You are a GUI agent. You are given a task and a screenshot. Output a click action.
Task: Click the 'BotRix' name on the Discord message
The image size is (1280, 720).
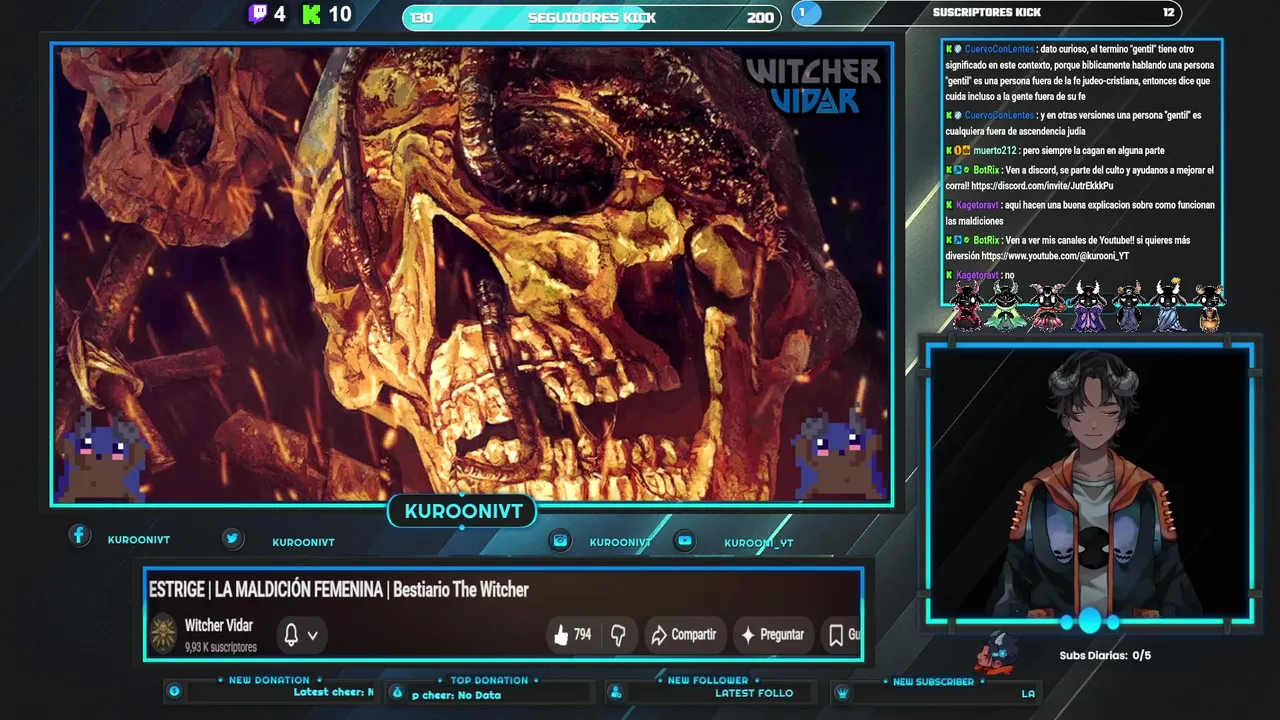986,170
